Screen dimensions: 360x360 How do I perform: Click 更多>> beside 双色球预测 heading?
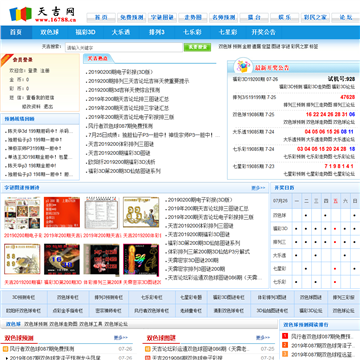(x=121, y=338)
